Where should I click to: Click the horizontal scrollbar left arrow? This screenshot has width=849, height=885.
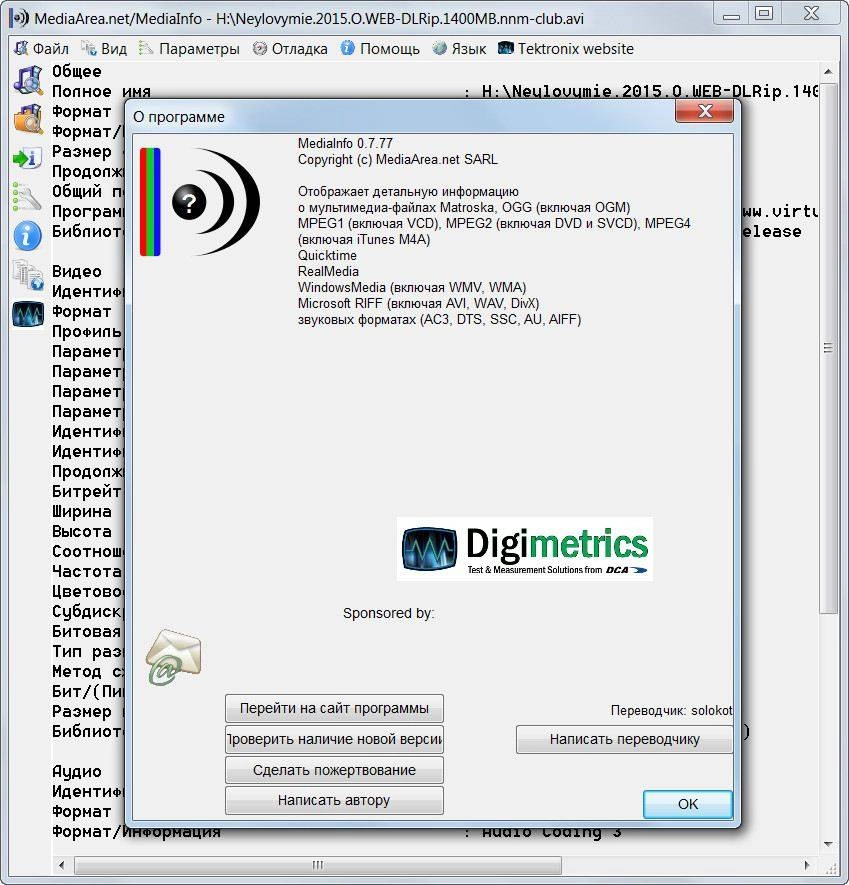point(62,865)
